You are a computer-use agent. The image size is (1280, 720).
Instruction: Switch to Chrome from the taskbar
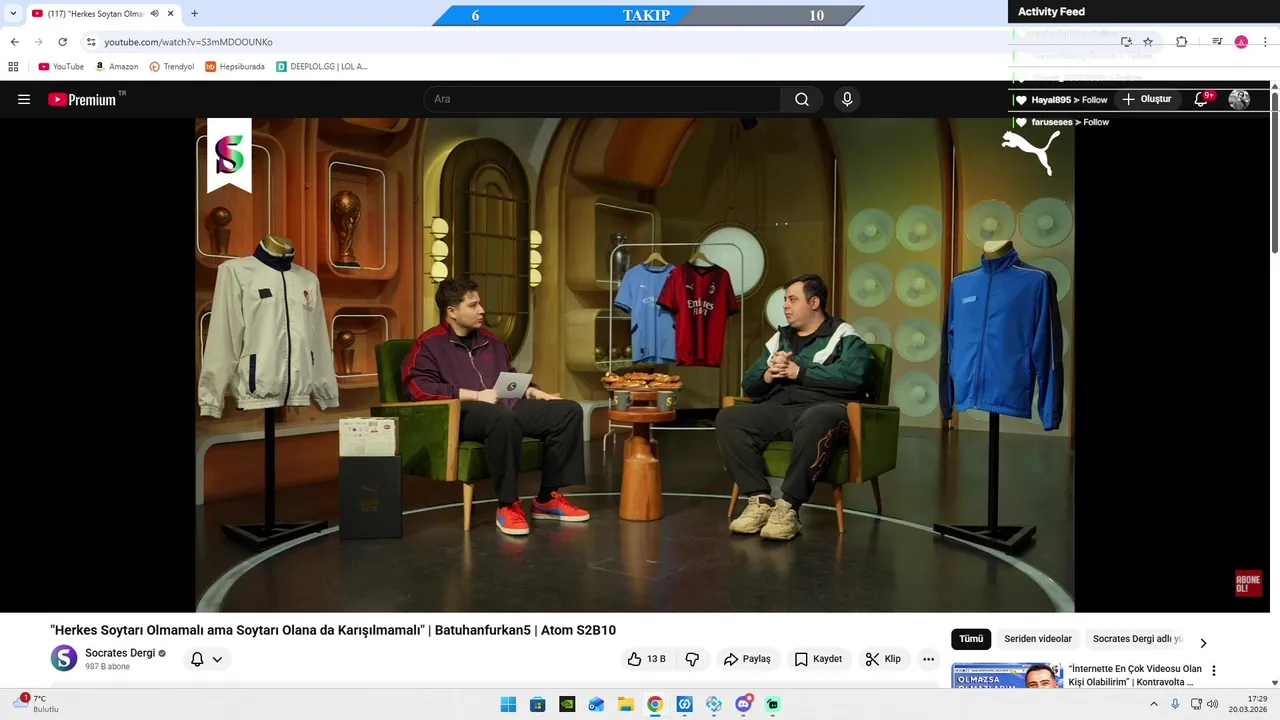[655, 704]
